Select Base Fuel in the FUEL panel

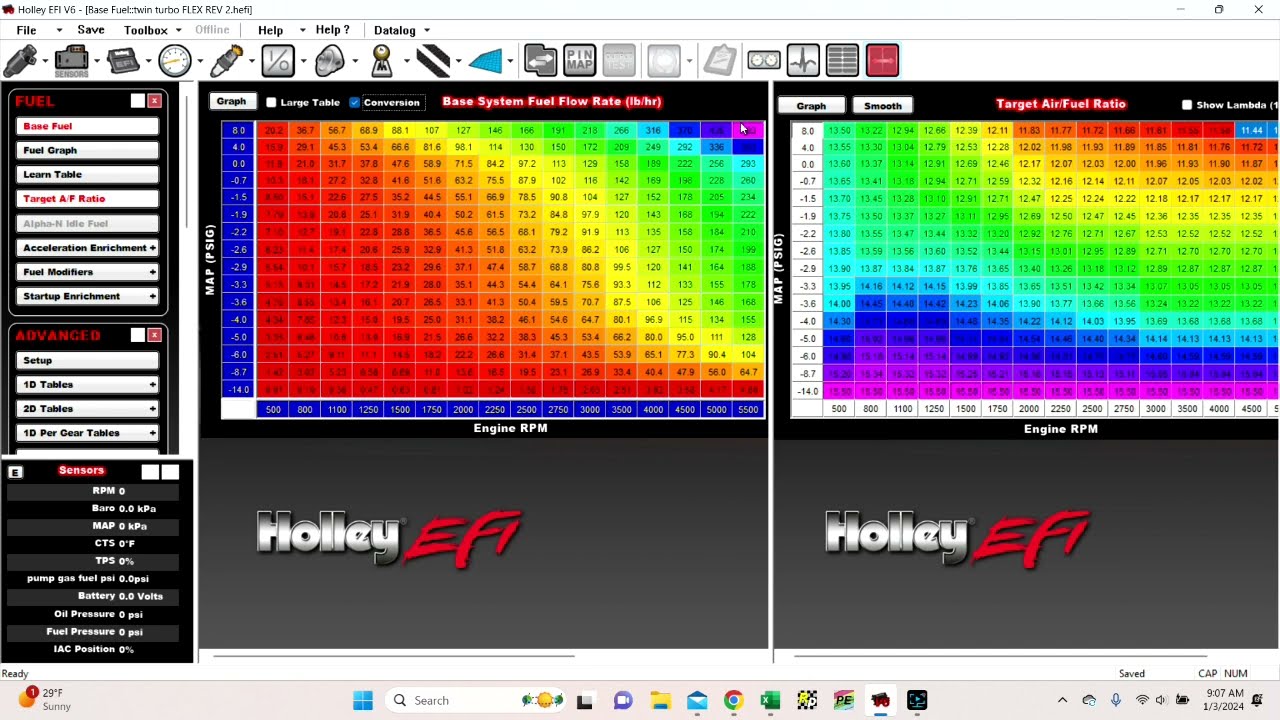(x=88, y=126)
